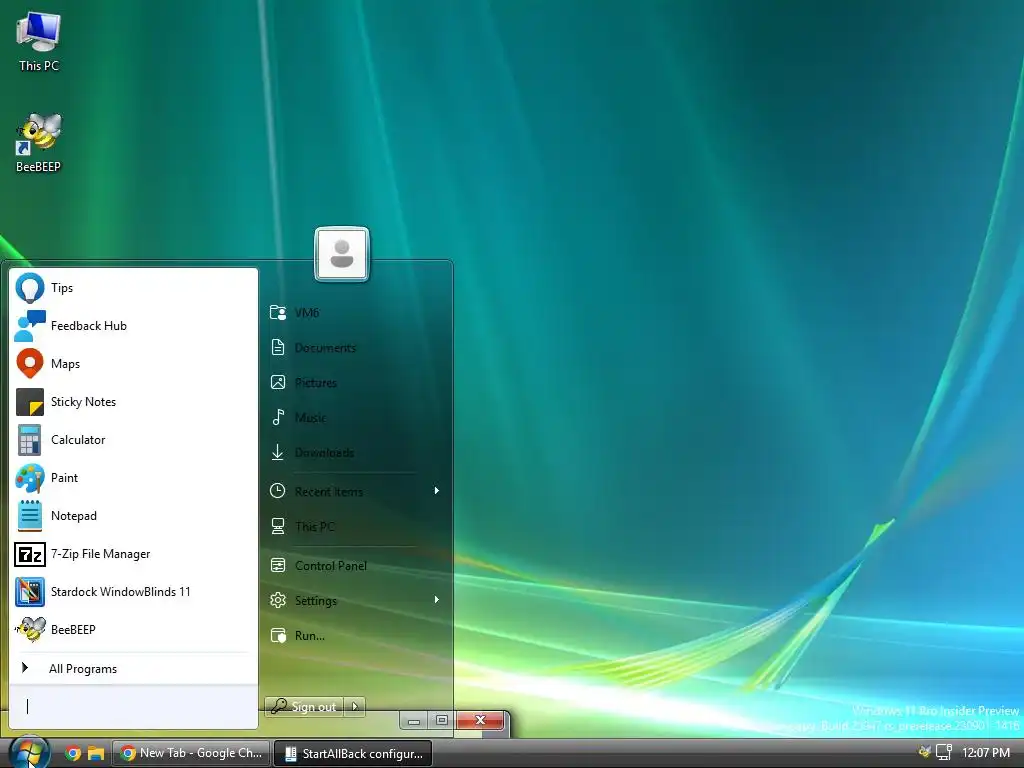Image resolution: width=1024 pixels, height=768 pixels.
Task: Click the settings gear icon
Action: [x=278, y=600]
